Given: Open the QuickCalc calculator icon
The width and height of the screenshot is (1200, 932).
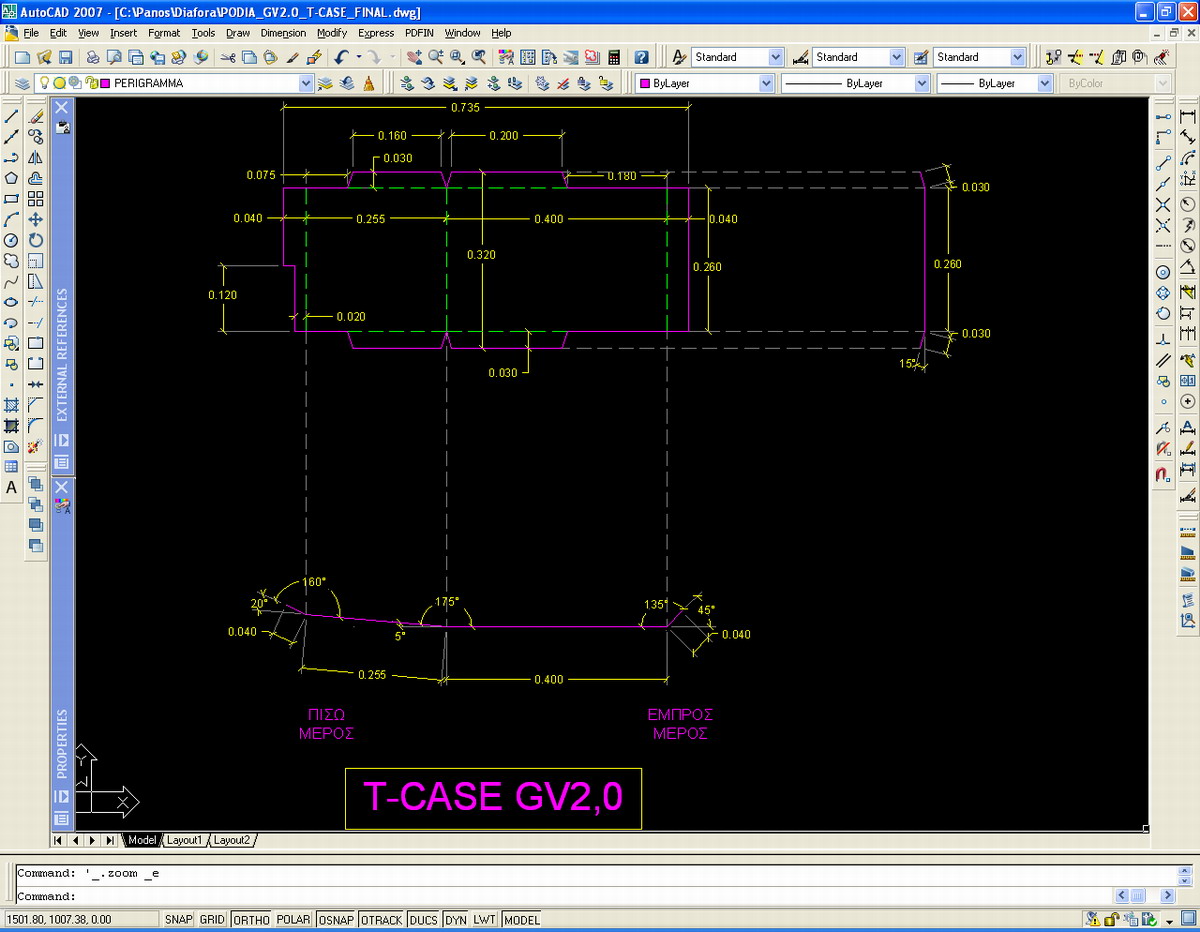Looking at the screenshot, I should coord(614,57).
